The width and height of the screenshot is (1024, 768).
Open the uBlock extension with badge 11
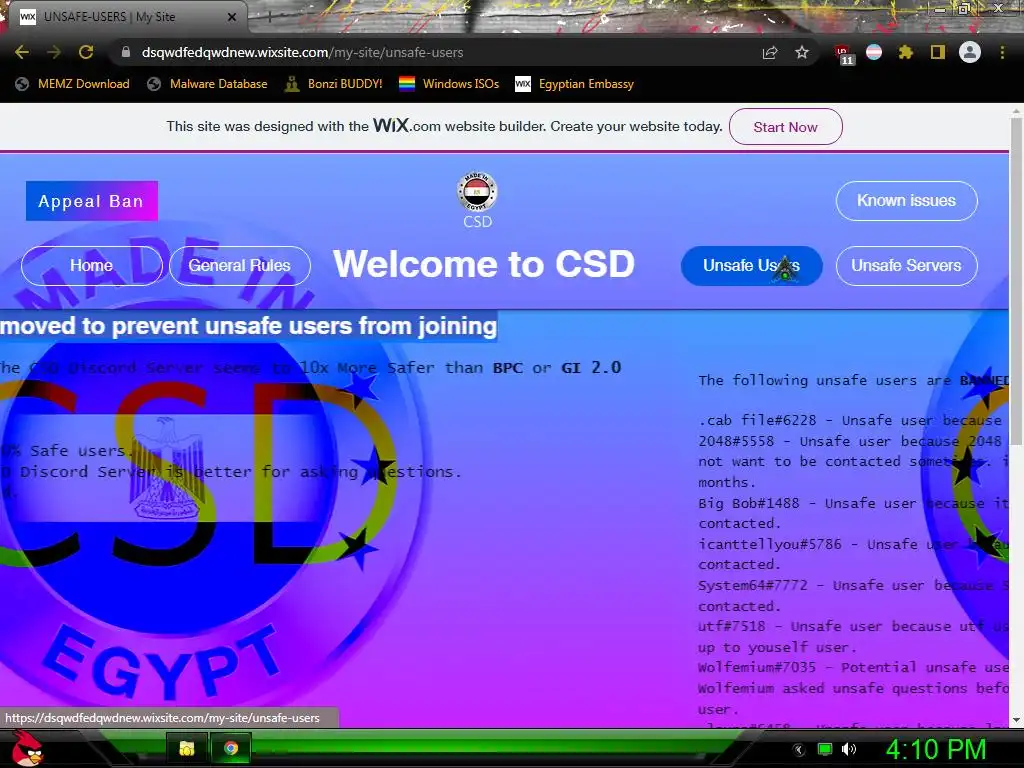point(843,54)
